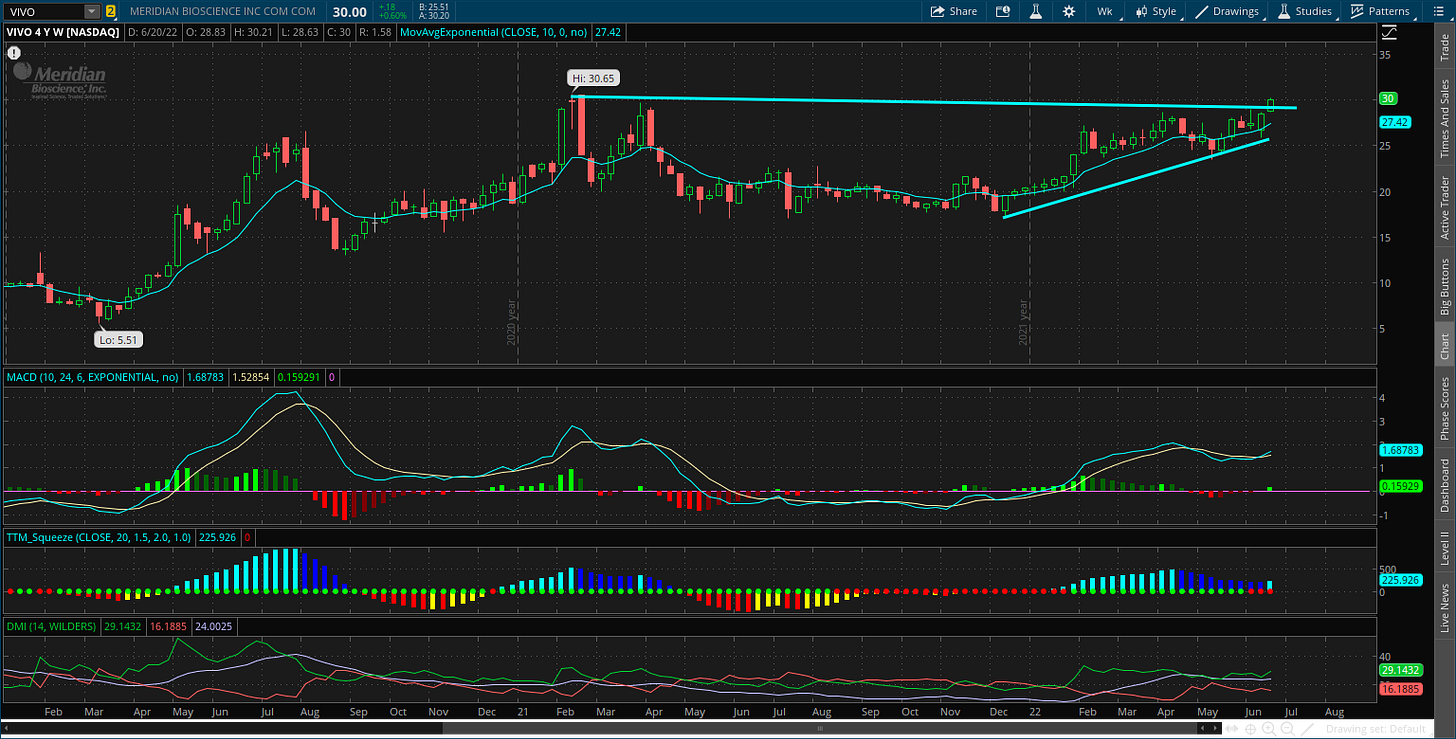
Task: Open the Live News sidebar tab
Action: (x=1444, y=607)
